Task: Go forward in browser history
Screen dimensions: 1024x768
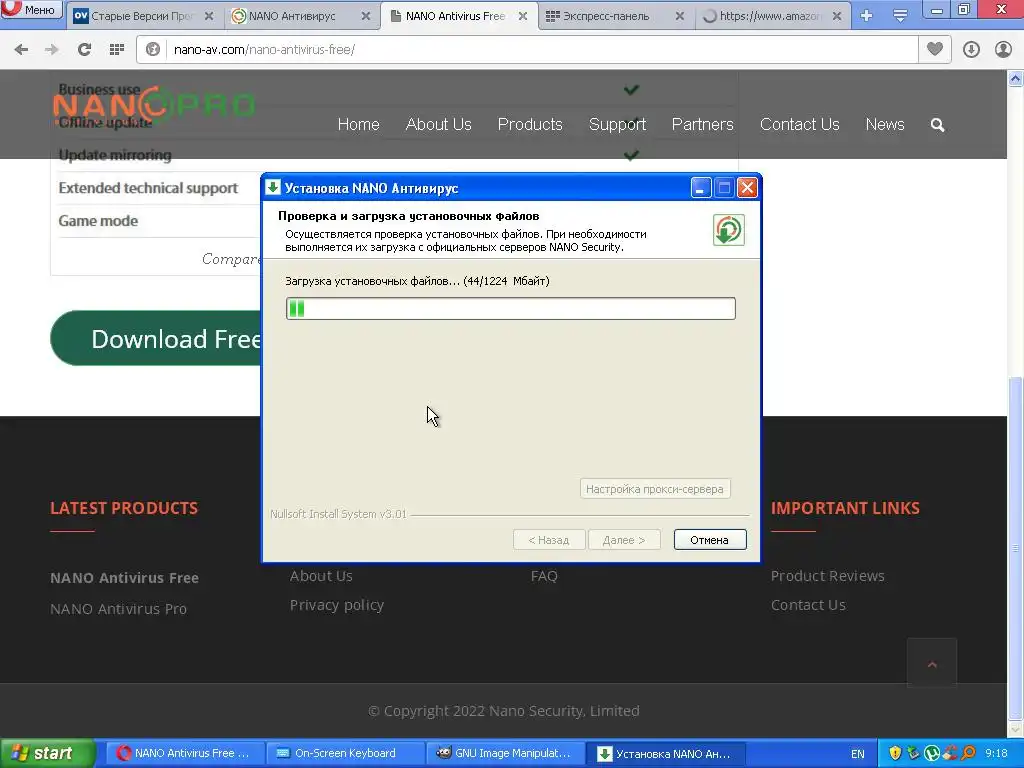Action: point(52,50)
